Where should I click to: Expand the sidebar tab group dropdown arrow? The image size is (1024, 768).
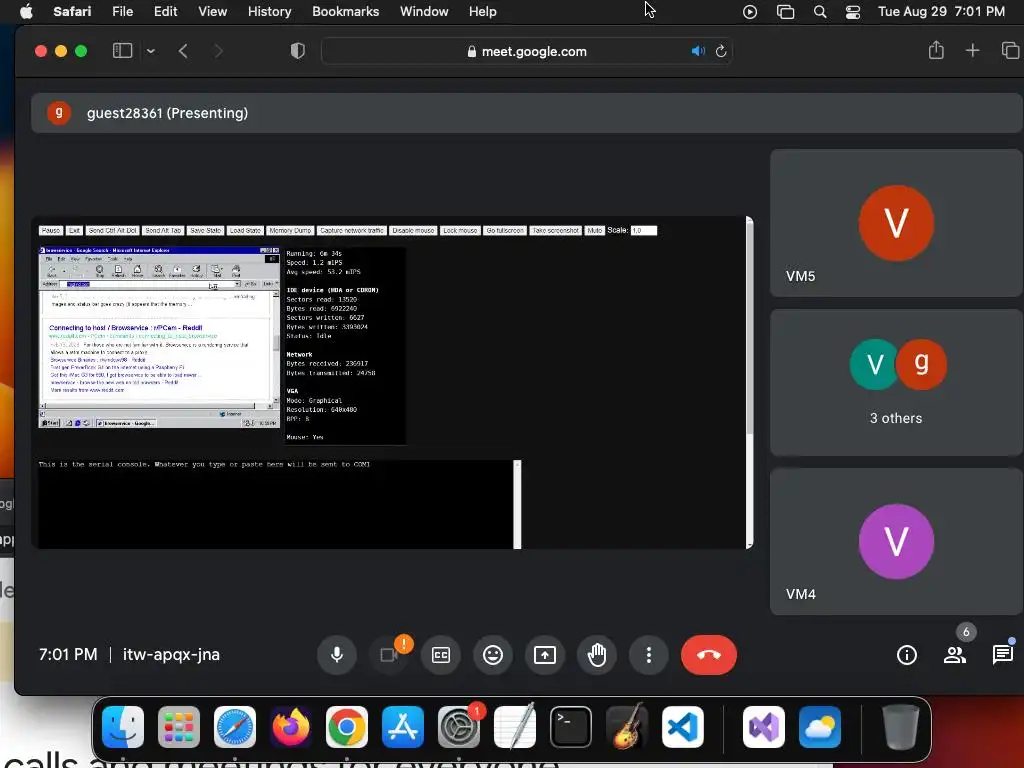[151, 51]
